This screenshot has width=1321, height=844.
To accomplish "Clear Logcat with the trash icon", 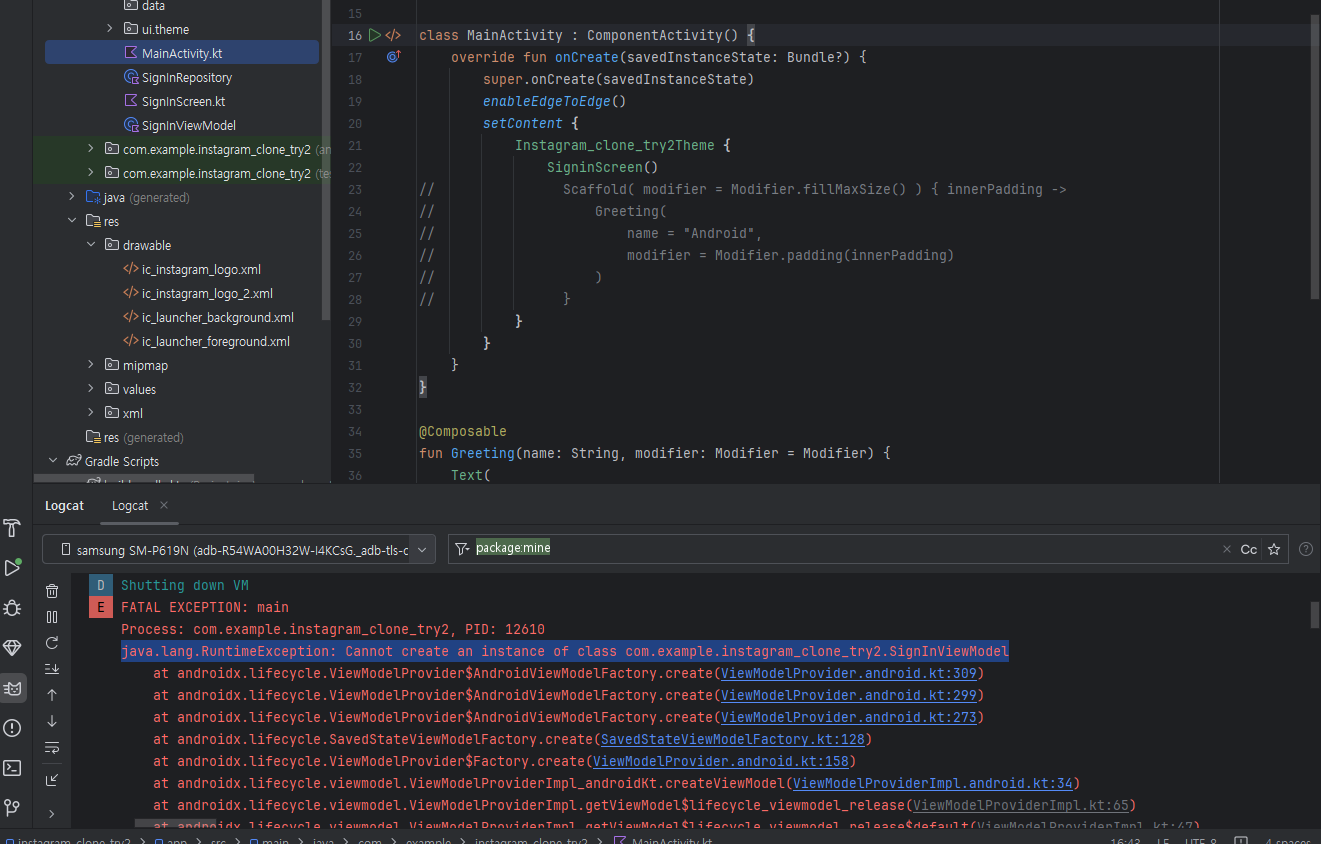I will 52,591.
